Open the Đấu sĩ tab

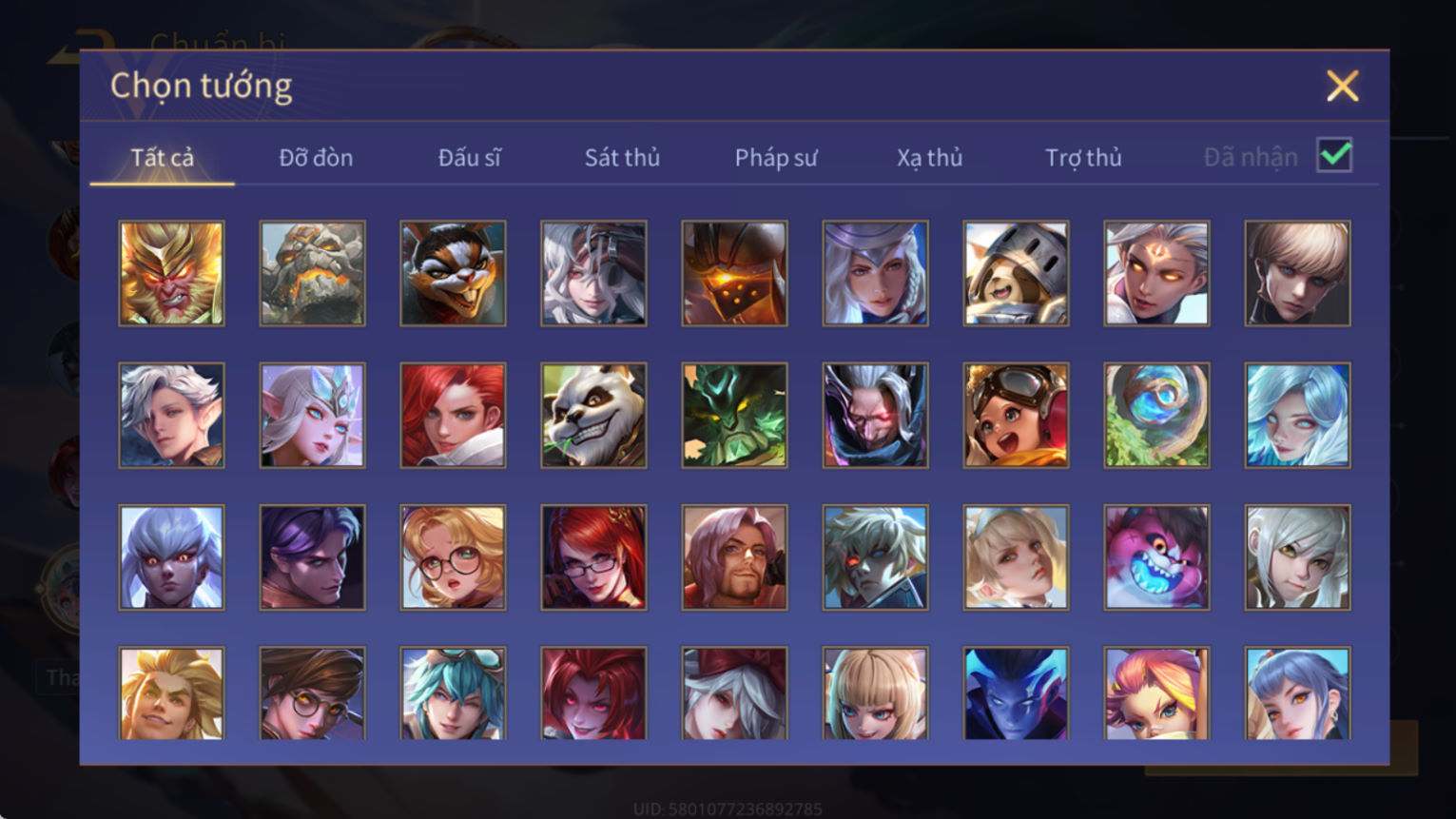tap(469, 158)
